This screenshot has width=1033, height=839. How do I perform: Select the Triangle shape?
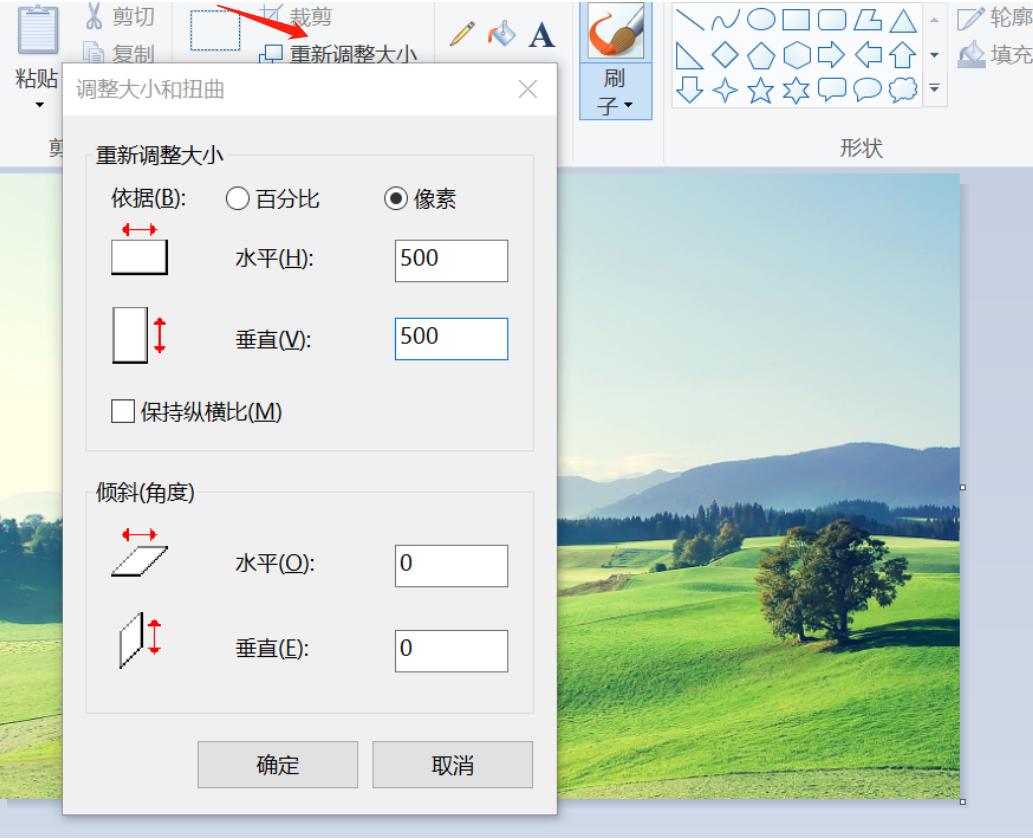click(903, 19)
